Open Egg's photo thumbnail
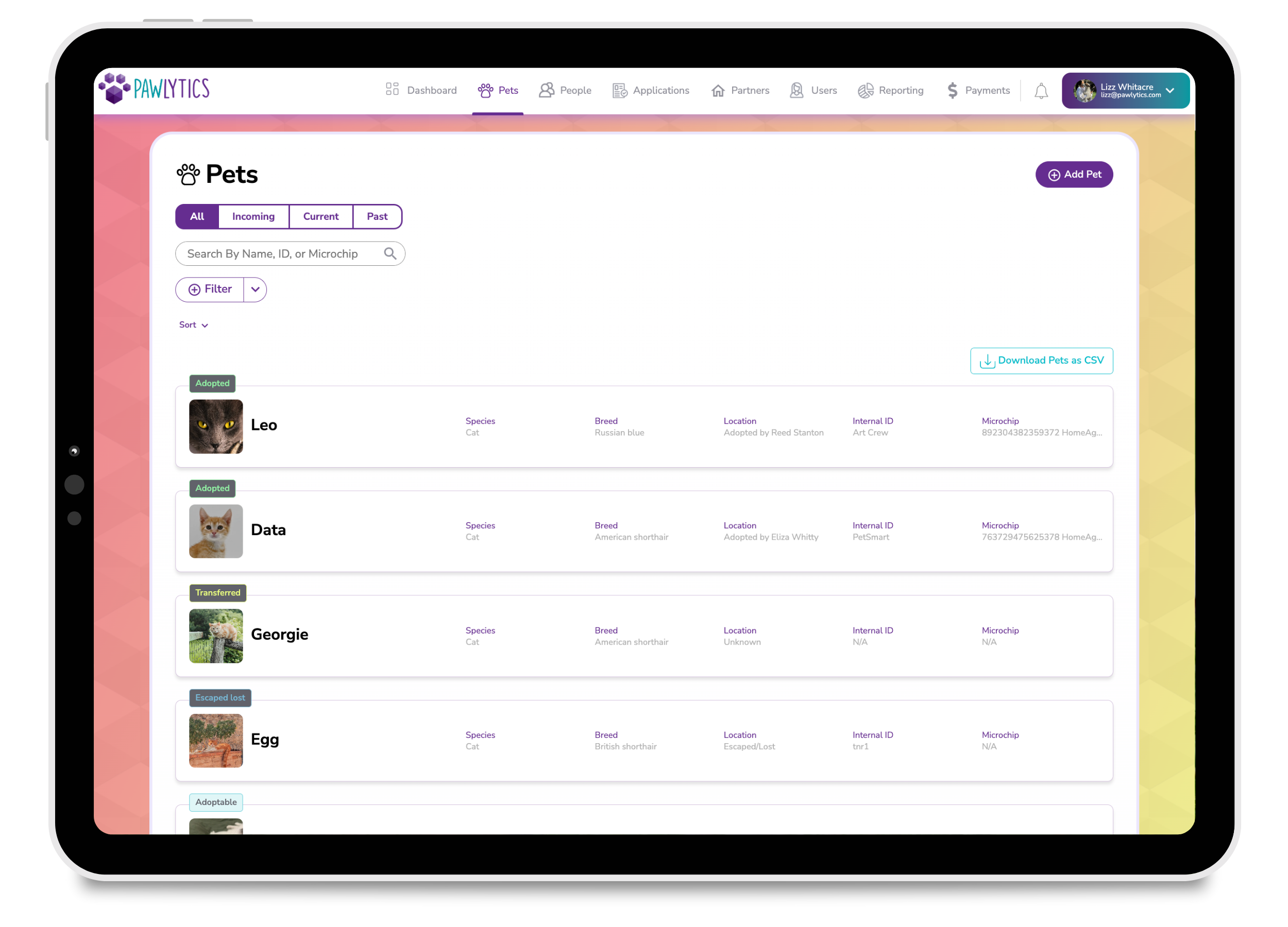Image resolution: width=1288 pixels, height=927 pixels. [x=216, y=740]
